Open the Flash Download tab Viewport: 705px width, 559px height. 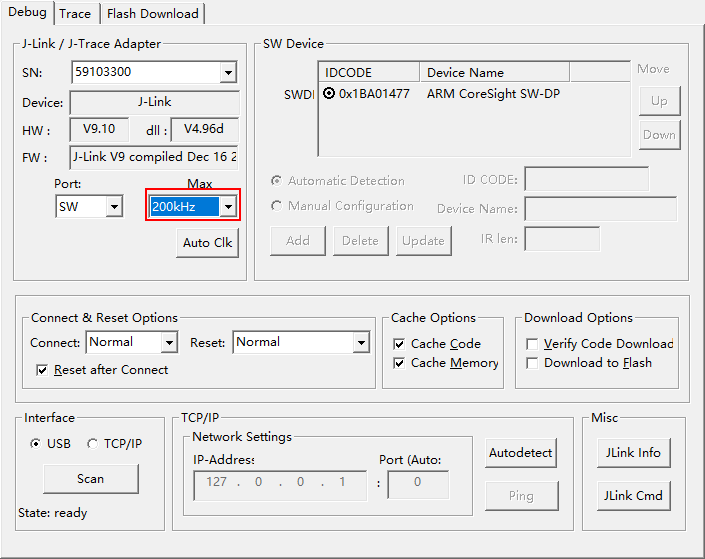153,13
